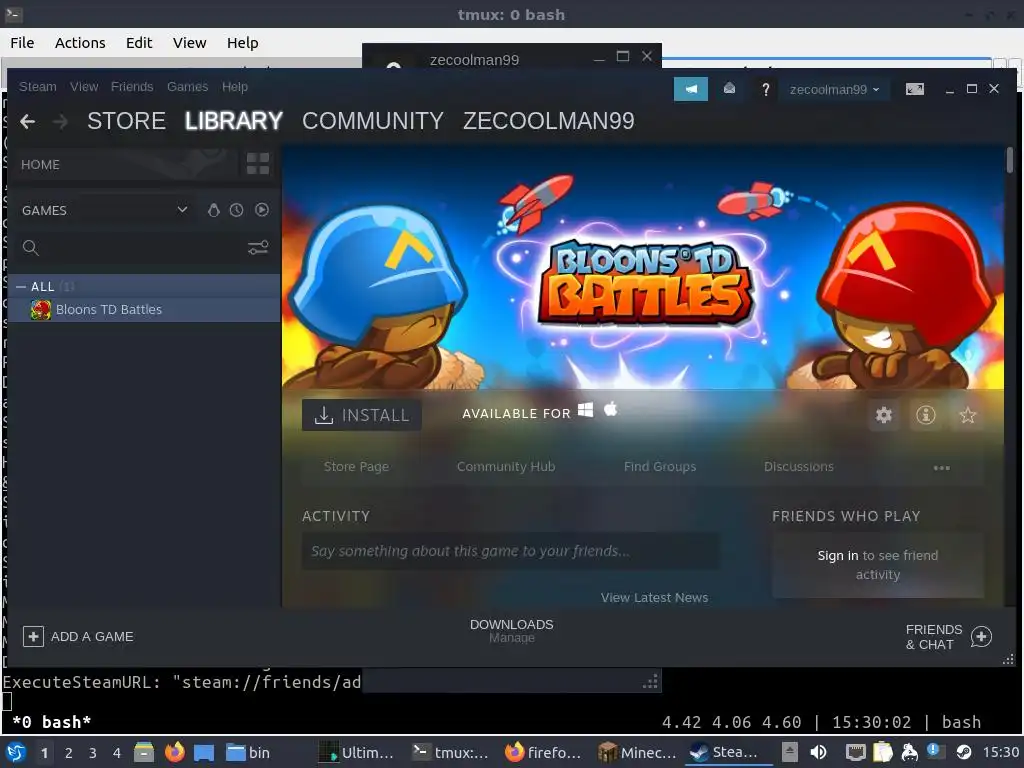Open the ZECOOLMAN99 profile tab
Viewport: 1024px width, 768px height.
pos(549,121)
